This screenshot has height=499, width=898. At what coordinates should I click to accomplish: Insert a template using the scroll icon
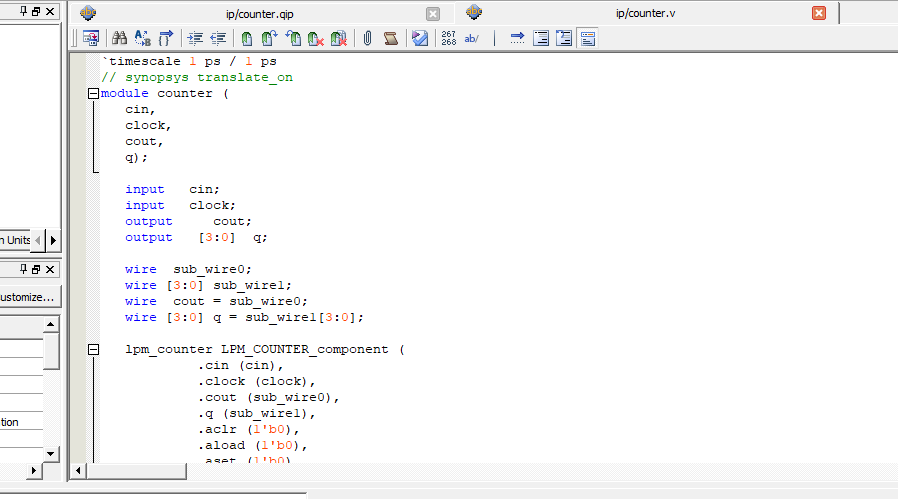click(391, 38)
